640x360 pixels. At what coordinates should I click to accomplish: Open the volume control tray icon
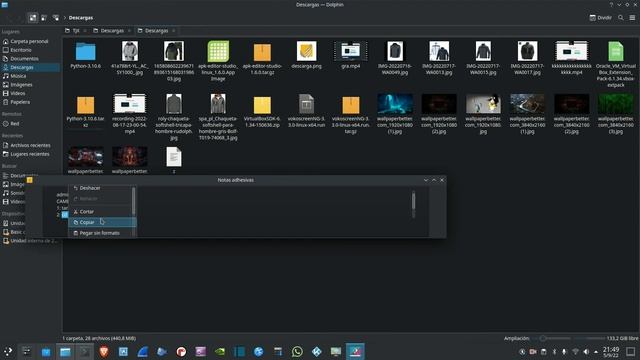pos(586,351)
